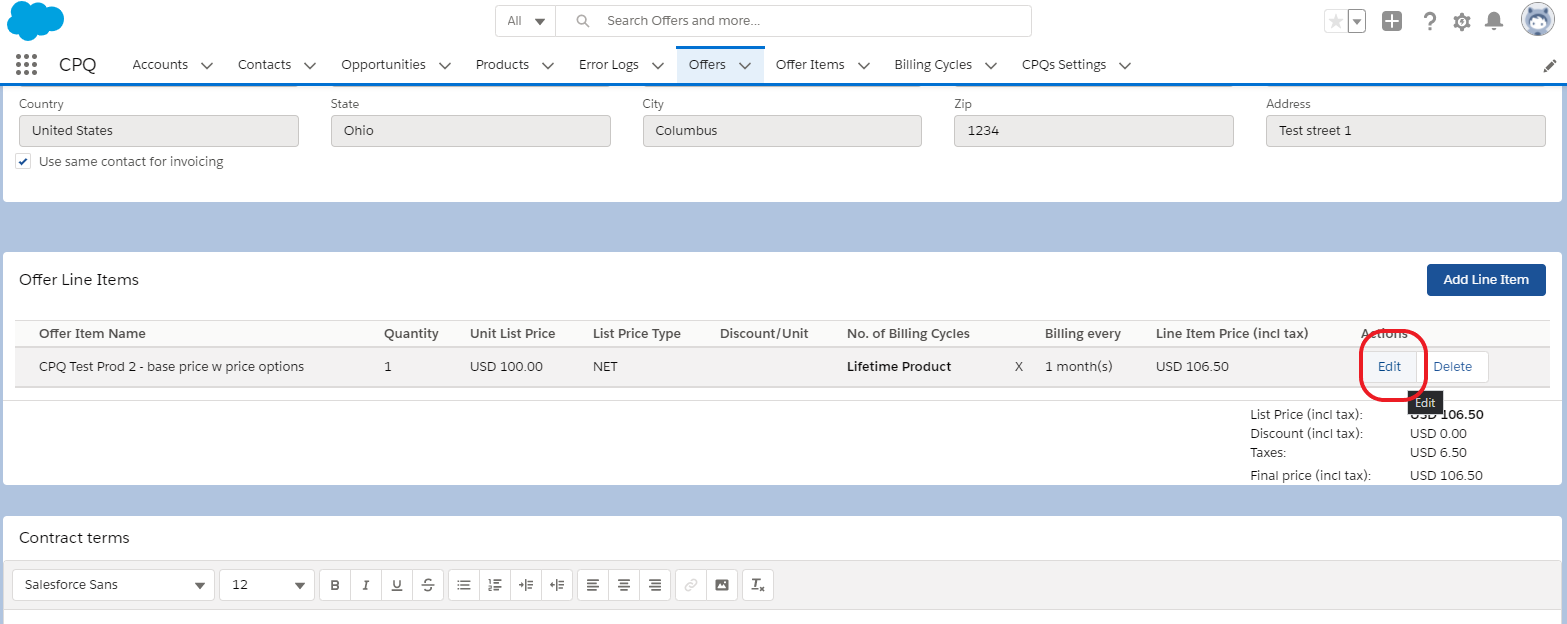Screen dimensions: 1567x624
Task: Switch to the Opportunities tab
Action: (383, 65)
